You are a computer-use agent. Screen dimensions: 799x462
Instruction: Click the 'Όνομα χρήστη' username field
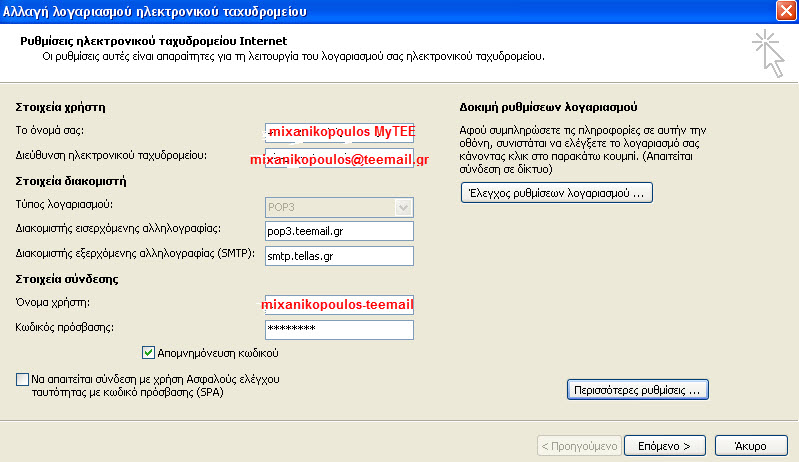(339, 305)
